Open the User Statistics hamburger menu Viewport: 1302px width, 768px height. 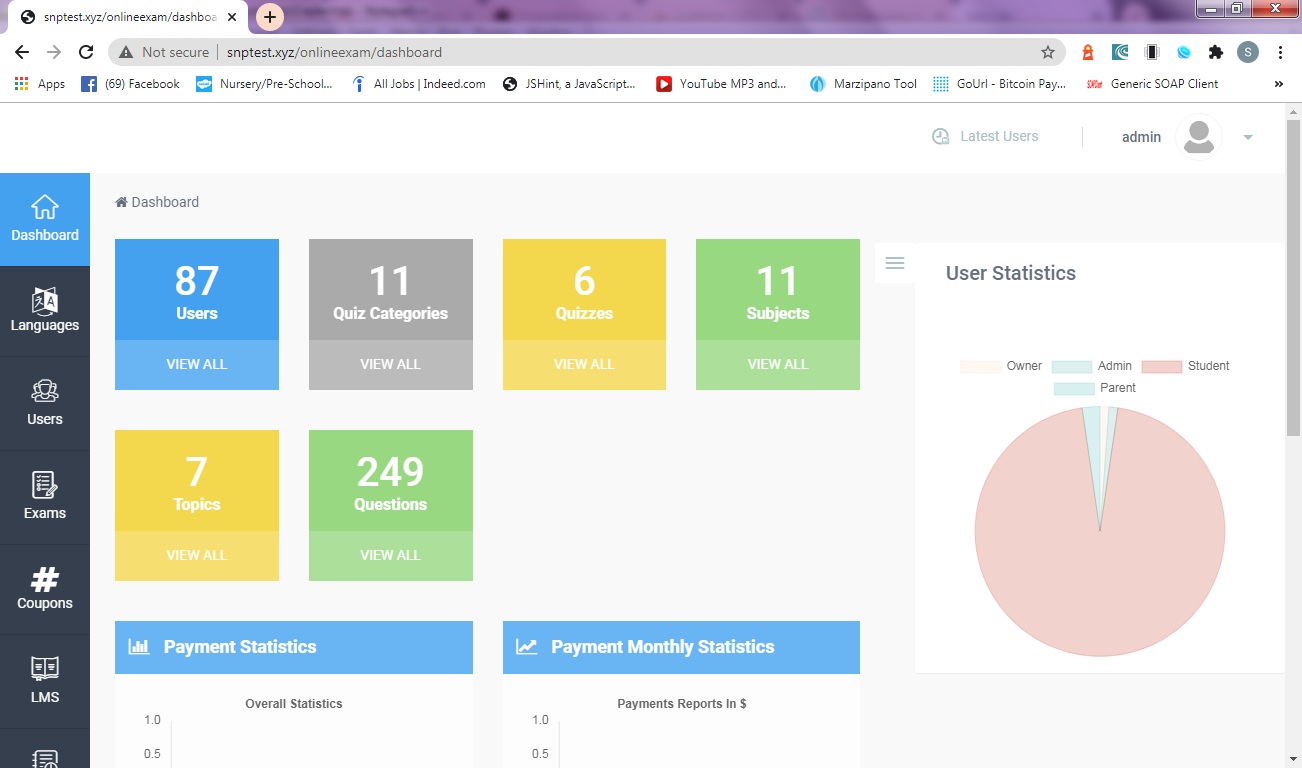tap(895, 263)
